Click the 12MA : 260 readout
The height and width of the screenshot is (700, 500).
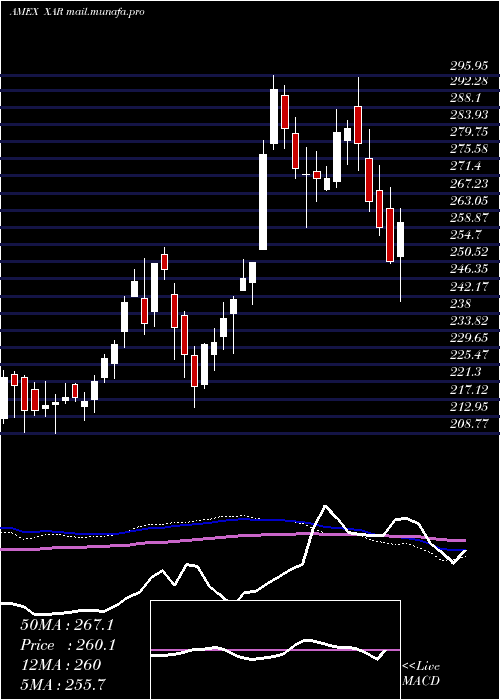[x=61, y=665]
